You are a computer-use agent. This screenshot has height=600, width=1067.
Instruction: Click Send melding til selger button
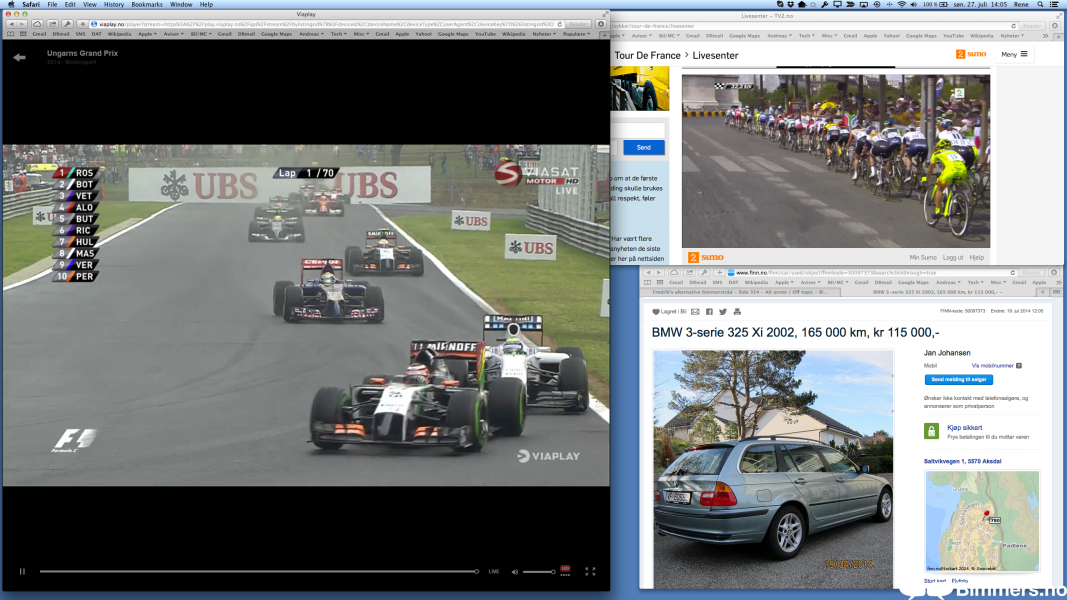(958, 380)
